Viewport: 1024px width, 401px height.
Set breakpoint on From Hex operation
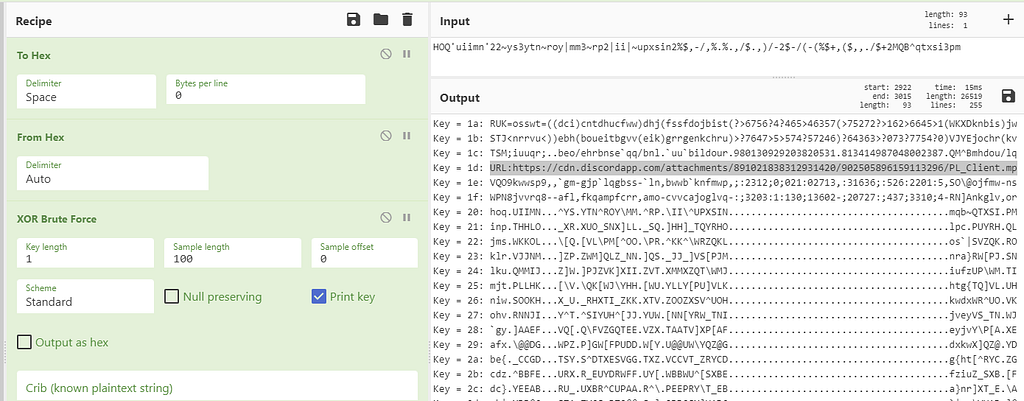[x=407, y=136]
